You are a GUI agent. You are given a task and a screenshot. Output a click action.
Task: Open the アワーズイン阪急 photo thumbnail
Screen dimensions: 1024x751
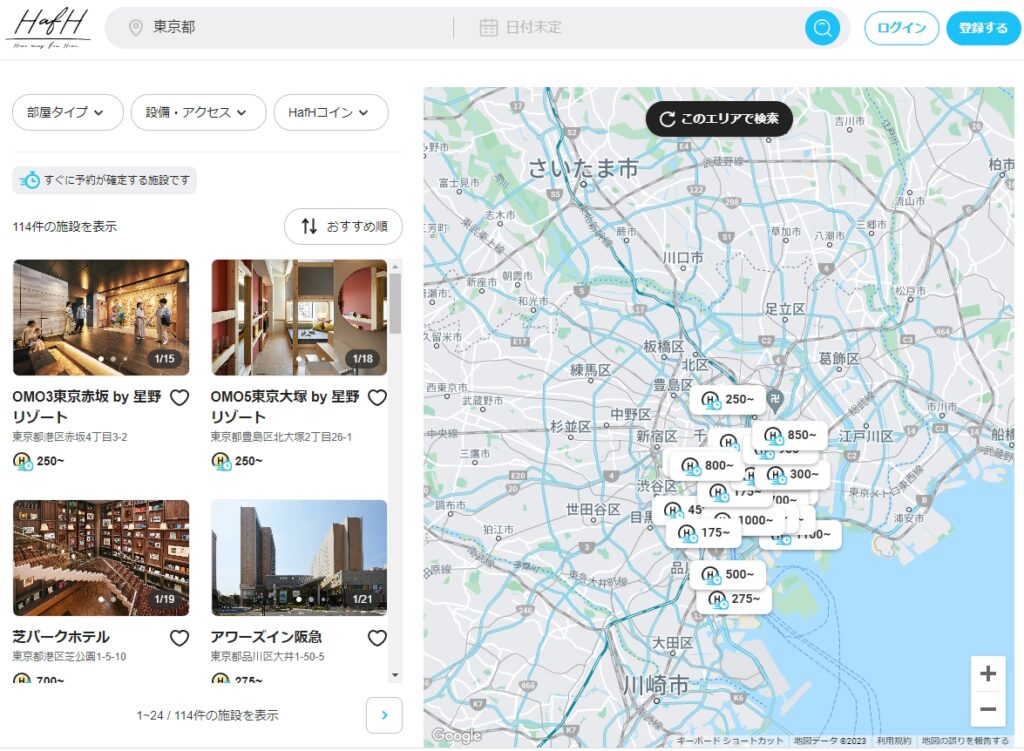(x=299, y=558)
